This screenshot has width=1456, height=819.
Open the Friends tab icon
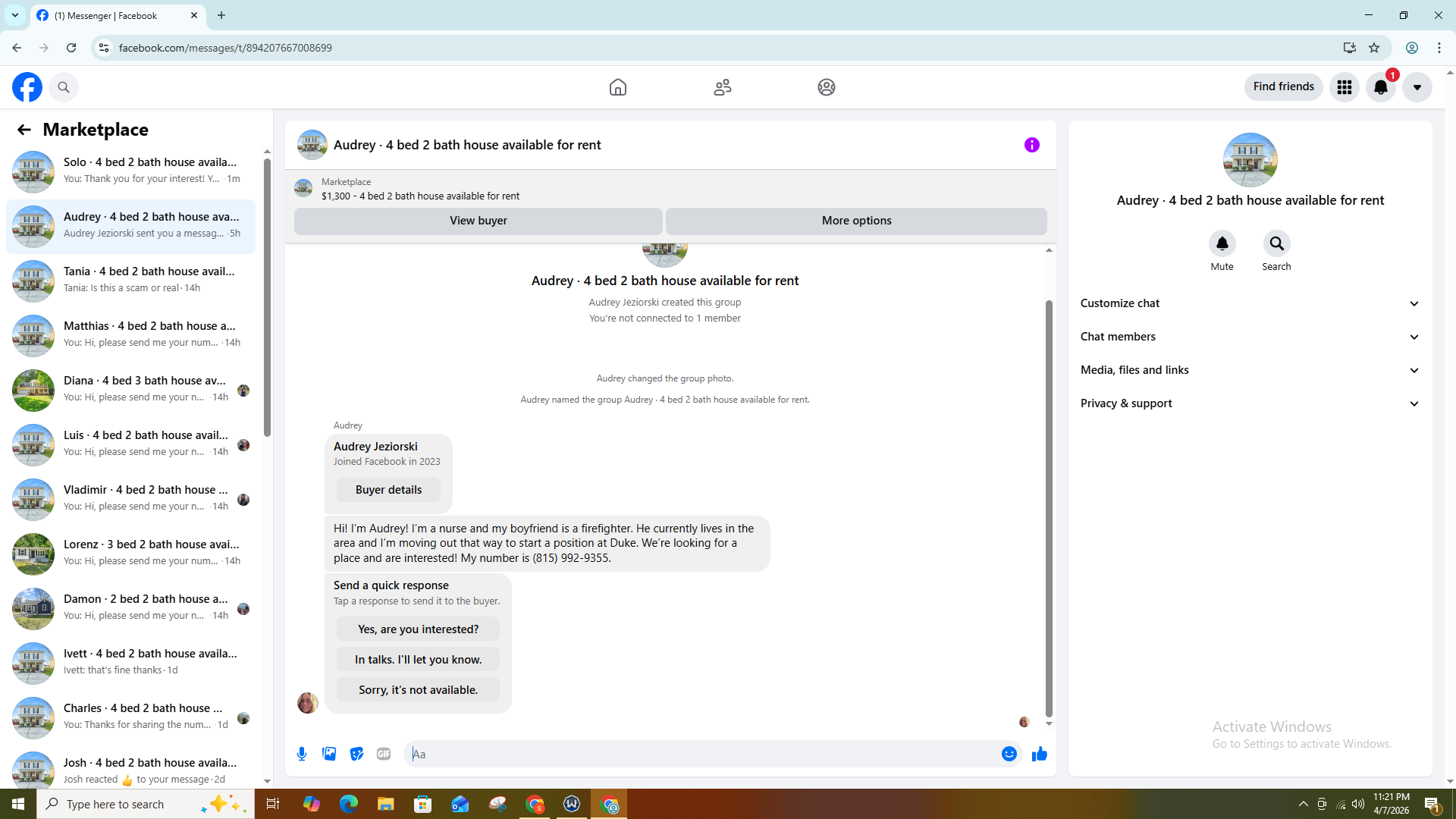coord(722,87)
